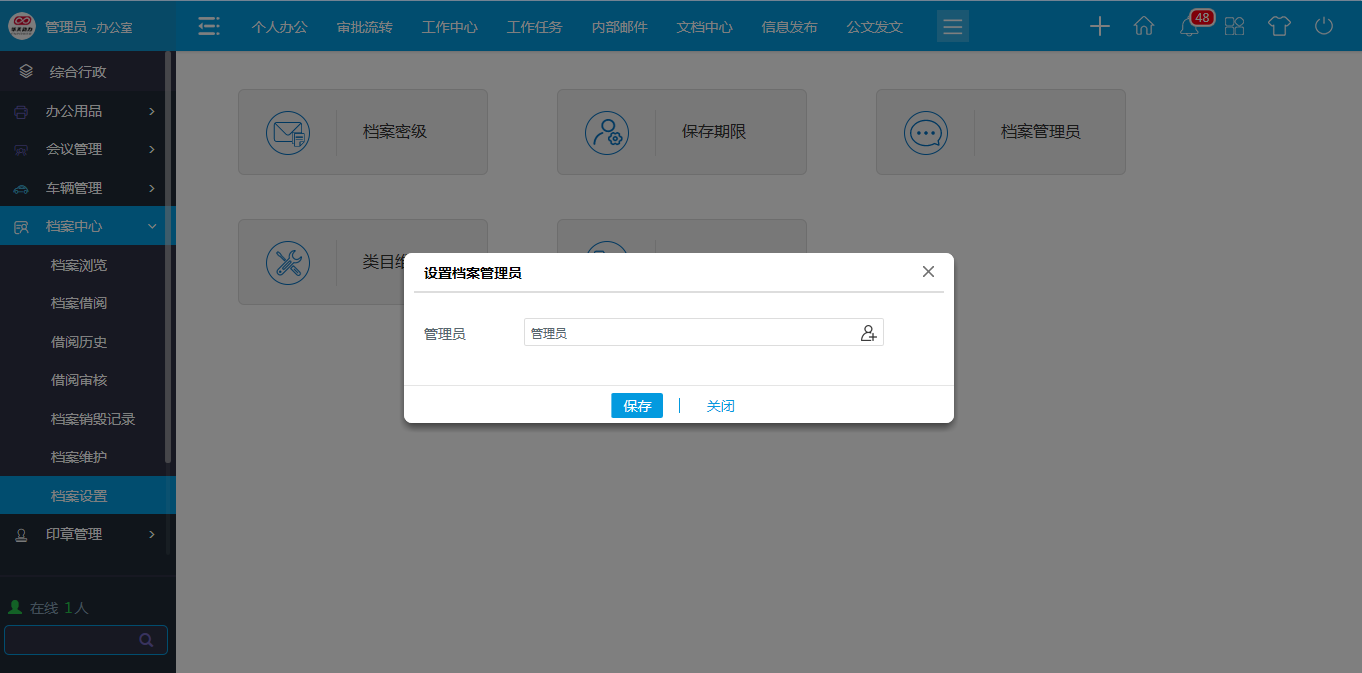Select 内部邮件 in the top navigation
This screenshot has height=673, width=1362.
(619, 27)
